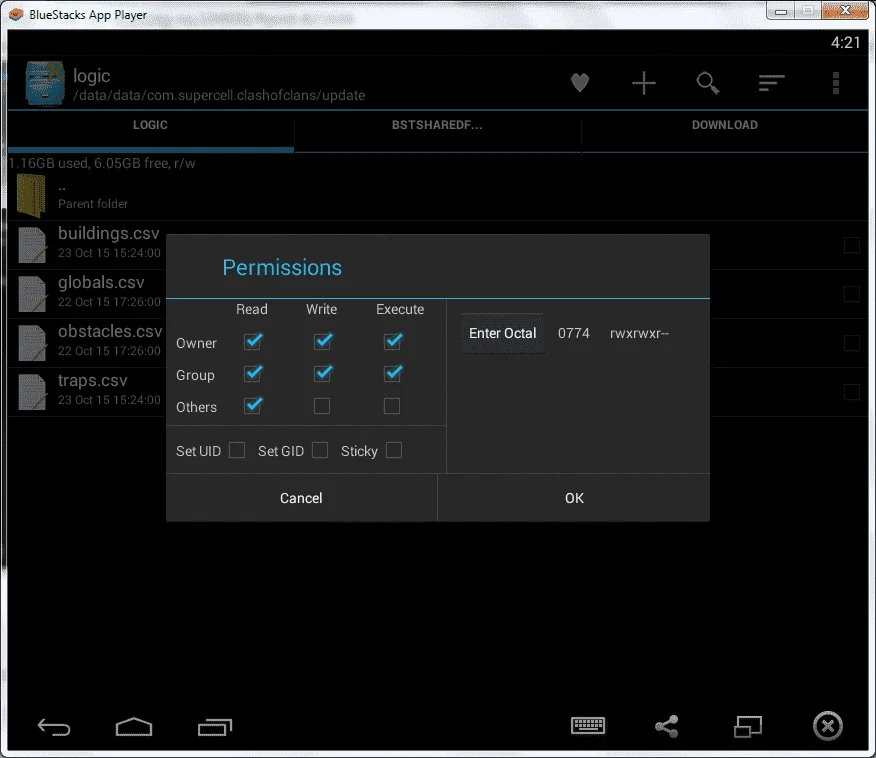The width and height of the screenshot is (876, 758).
Task: Toggle BlueStacks fullscreen icon
Action: click(x=748, y=727)
